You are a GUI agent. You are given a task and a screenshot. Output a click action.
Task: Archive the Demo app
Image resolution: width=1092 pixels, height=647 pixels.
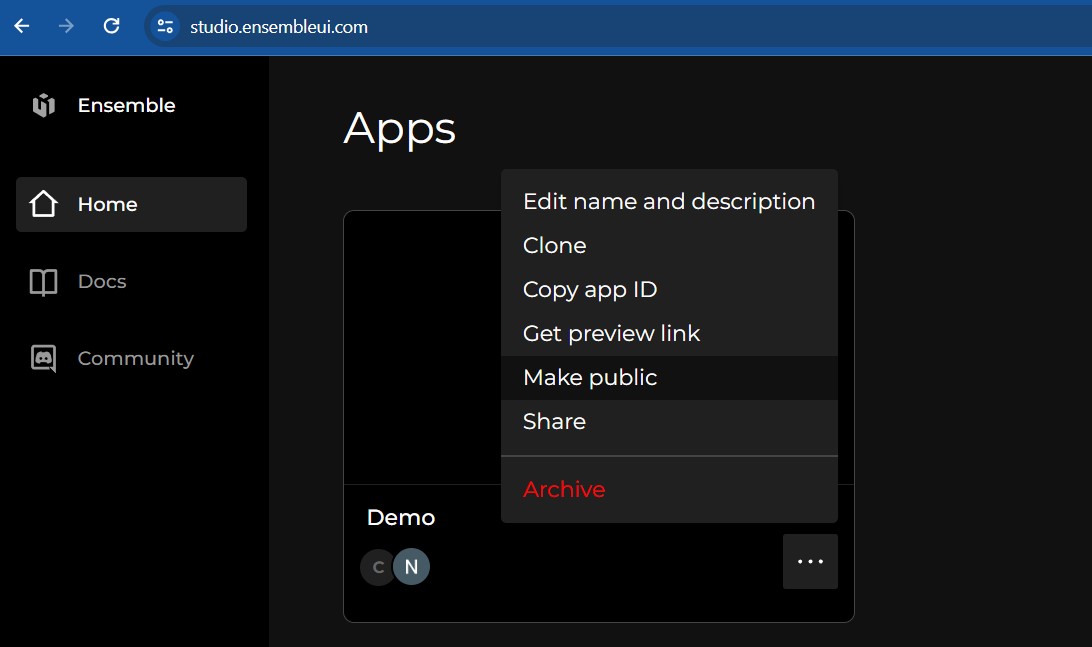[x=564, y=489]
